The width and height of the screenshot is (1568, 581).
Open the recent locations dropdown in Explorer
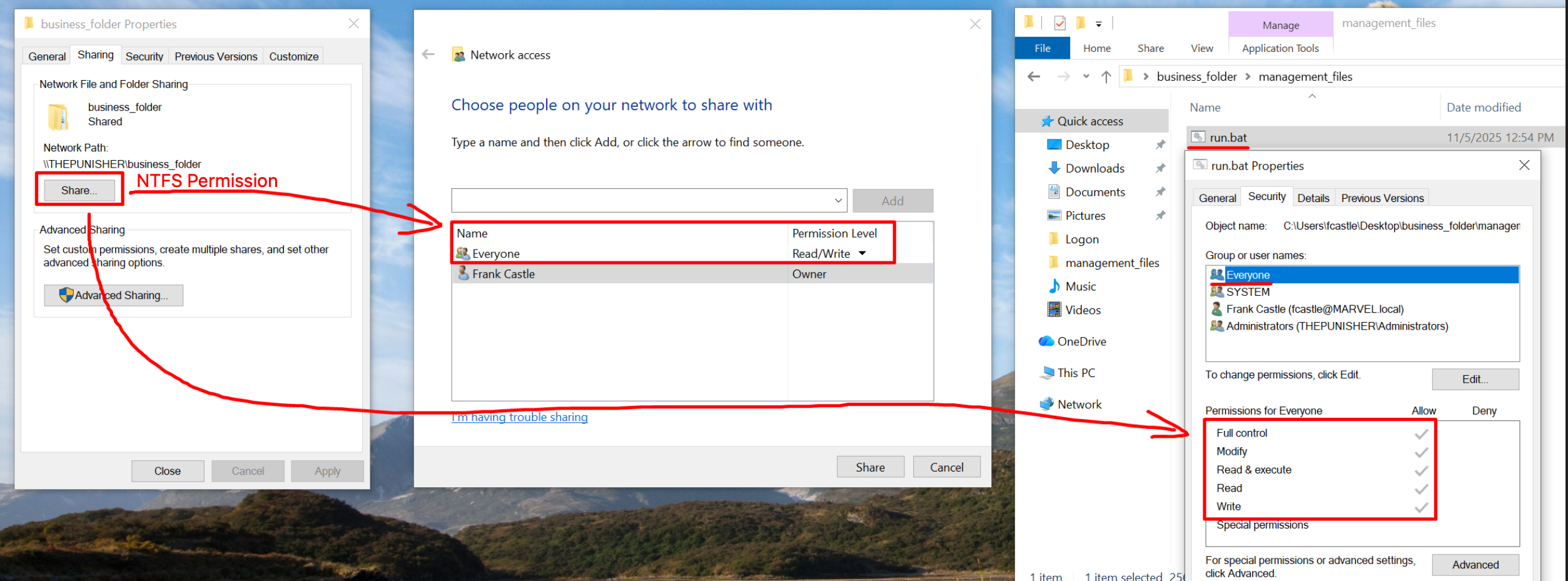(x=1086, y=77)
